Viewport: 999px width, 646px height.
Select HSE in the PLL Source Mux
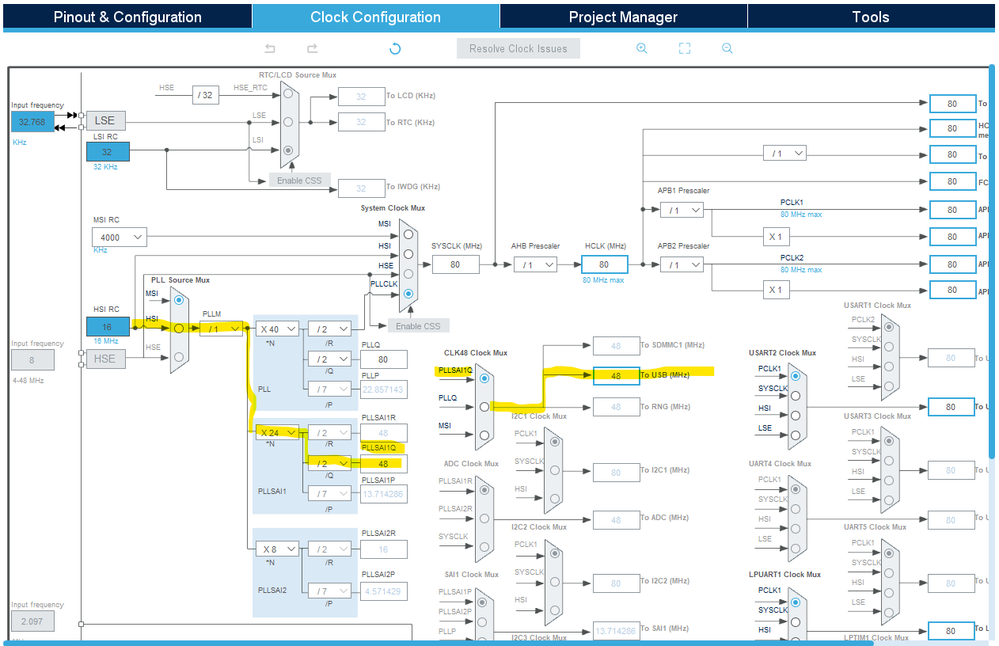click(x=179, y=357)
